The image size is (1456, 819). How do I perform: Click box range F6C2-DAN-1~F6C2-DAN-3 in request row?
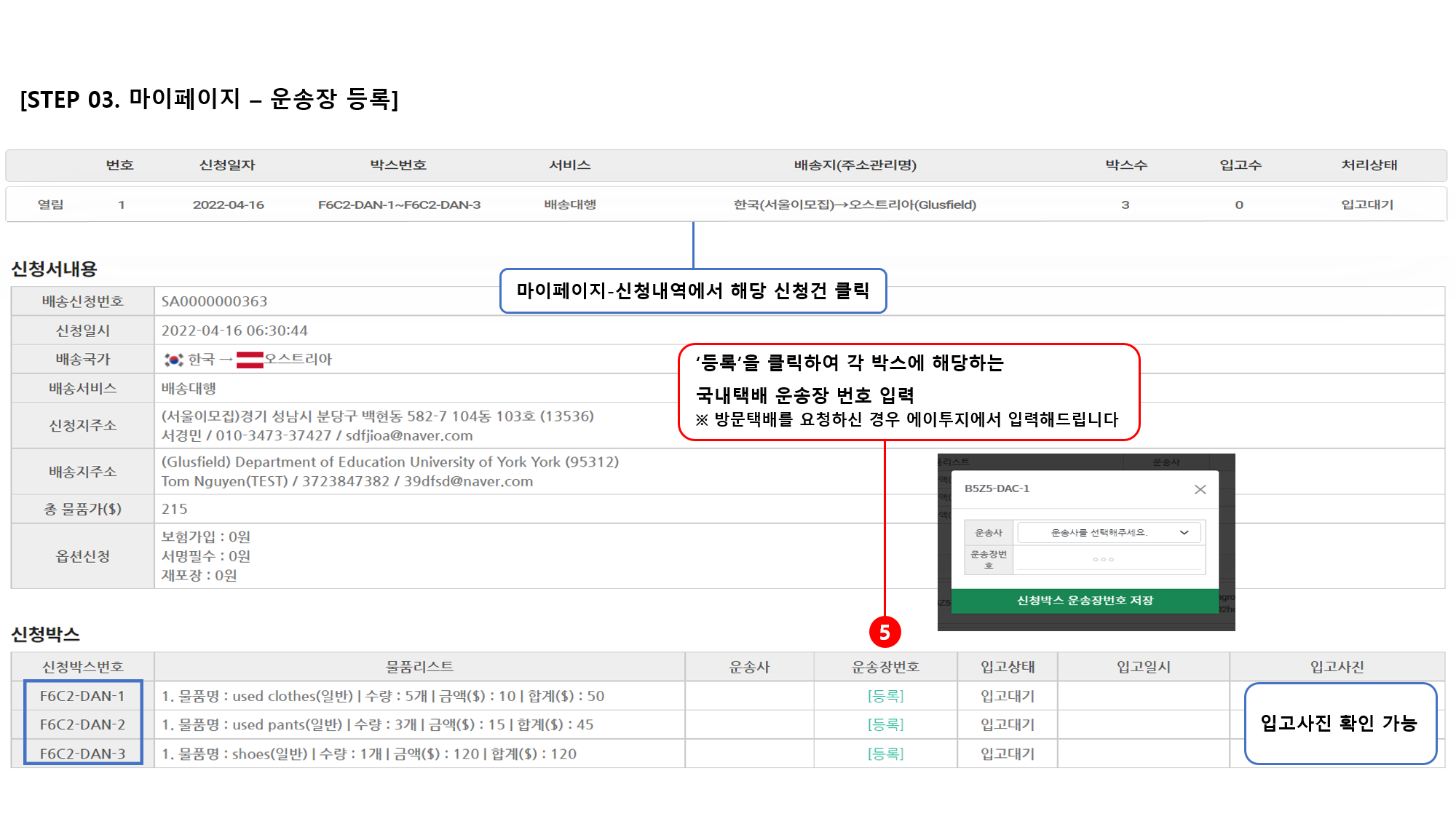pos(399,205)
